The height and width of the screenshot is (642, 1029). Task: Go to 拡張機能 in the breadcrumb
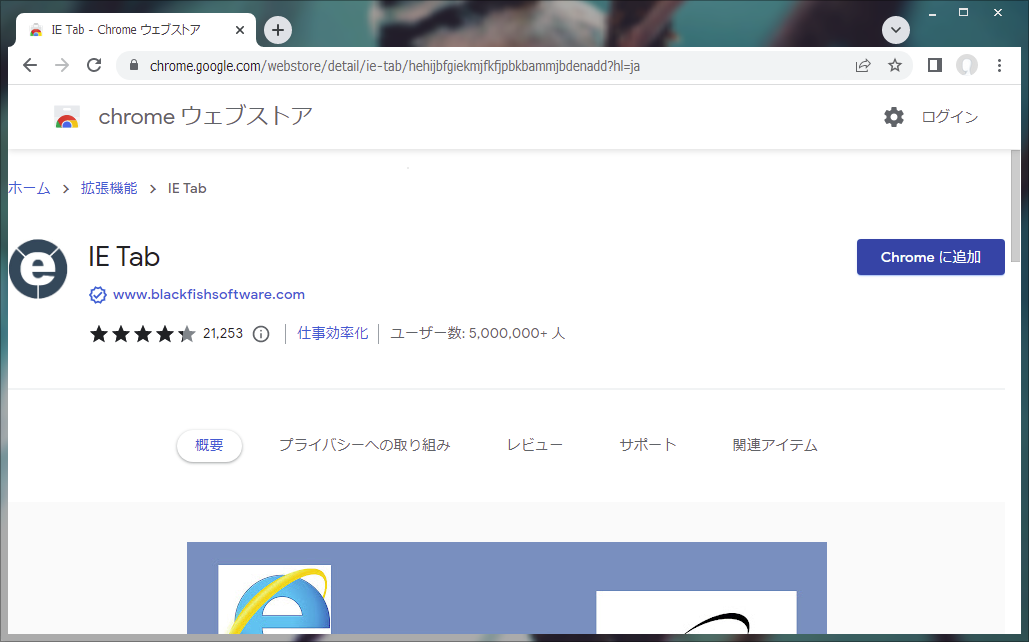coord(109,188)
